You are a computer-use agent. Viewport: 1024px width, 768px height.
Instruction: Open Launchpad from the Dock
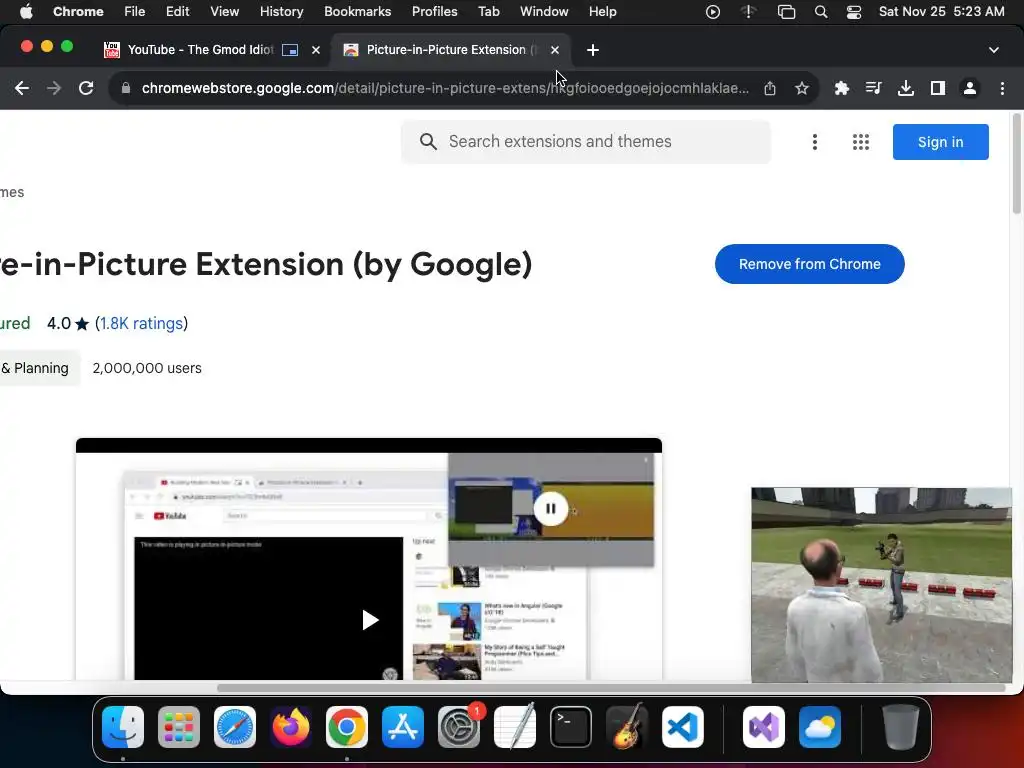179,727
